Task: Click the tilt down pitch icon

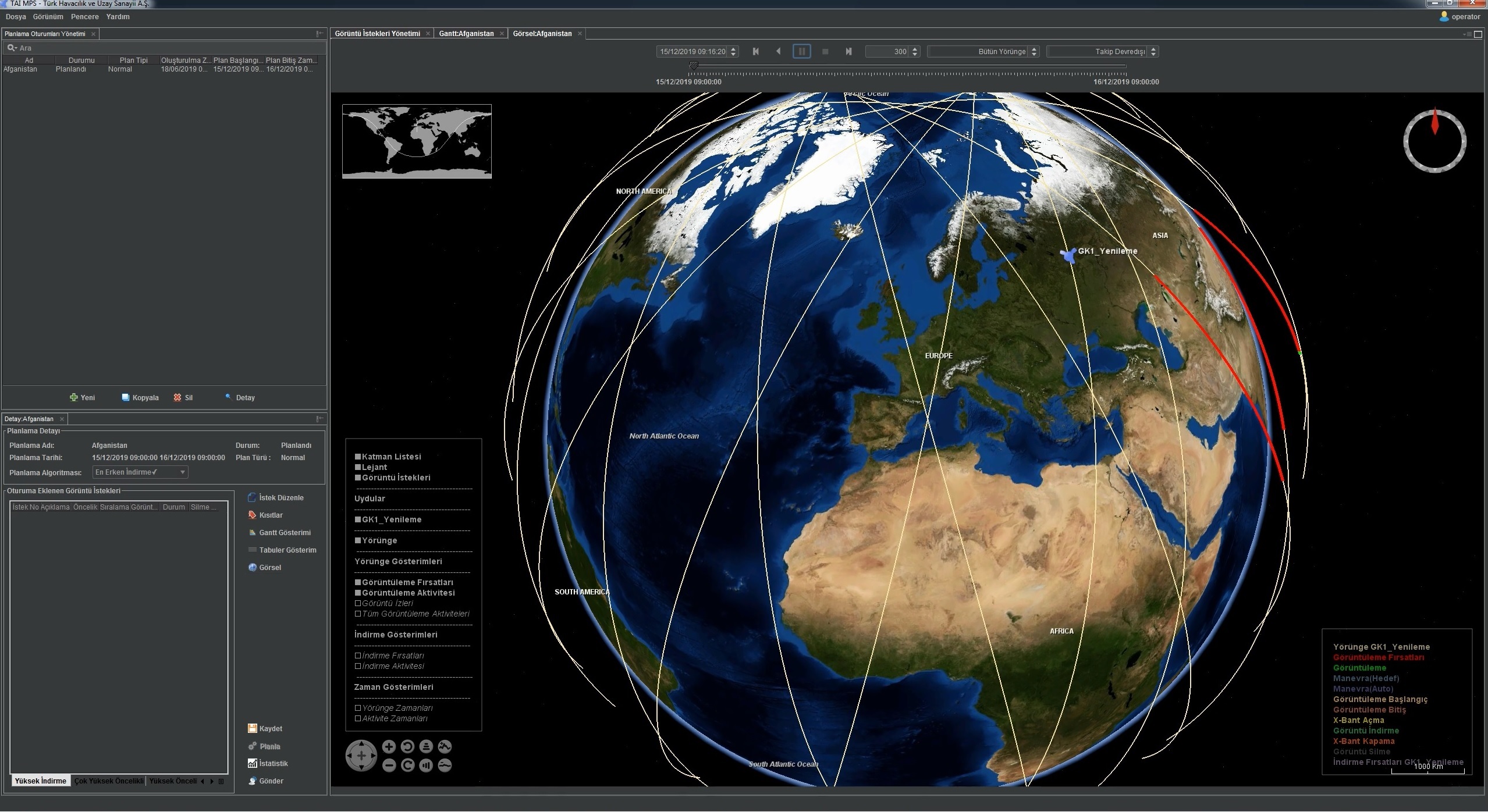Action: 426,765
